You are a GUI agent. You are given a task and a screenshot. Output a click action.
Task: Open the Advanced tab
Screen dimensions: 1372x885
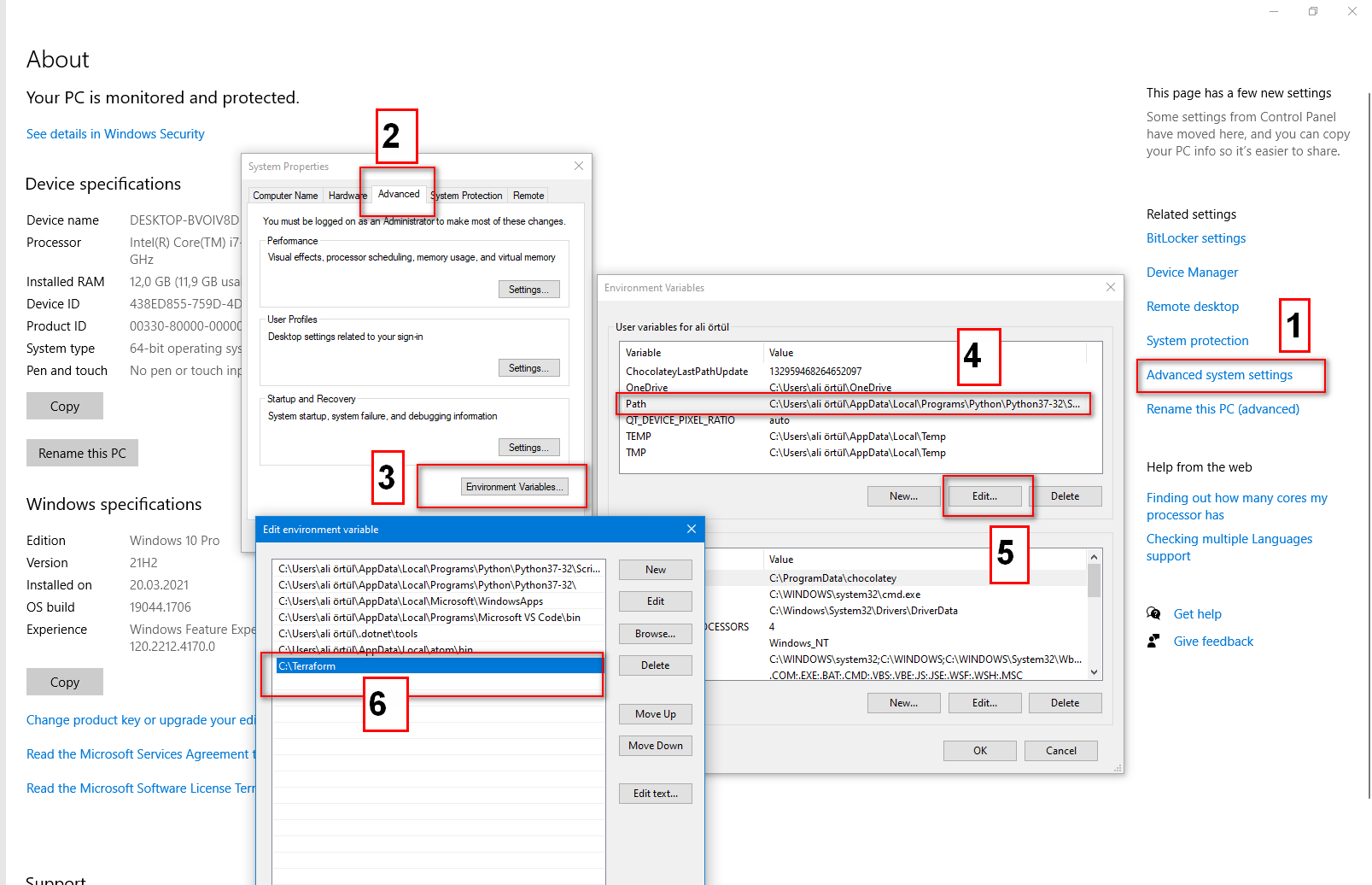399,195
